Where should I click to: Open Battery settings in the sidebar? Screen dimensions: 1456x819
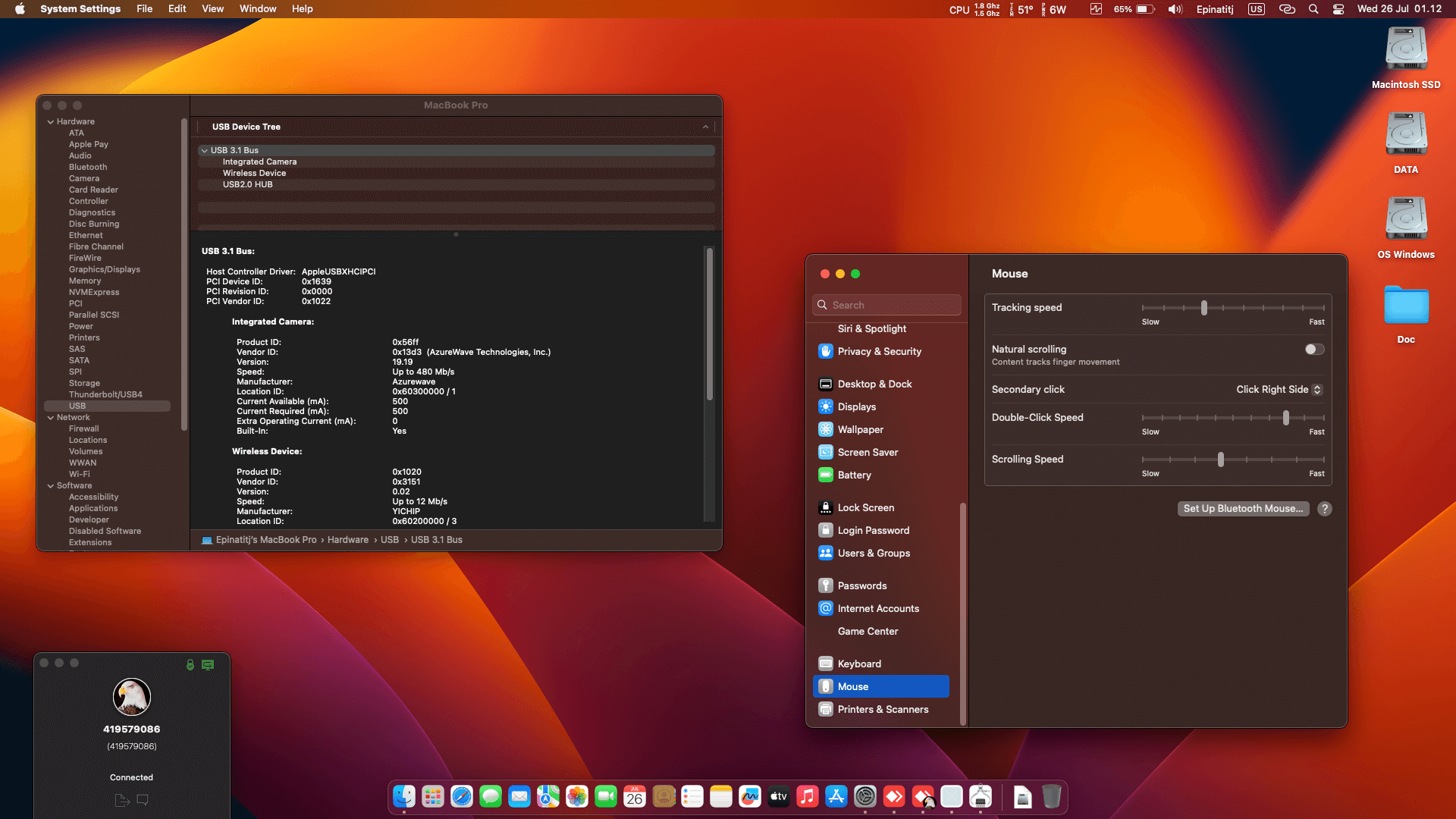pos(855,475)
